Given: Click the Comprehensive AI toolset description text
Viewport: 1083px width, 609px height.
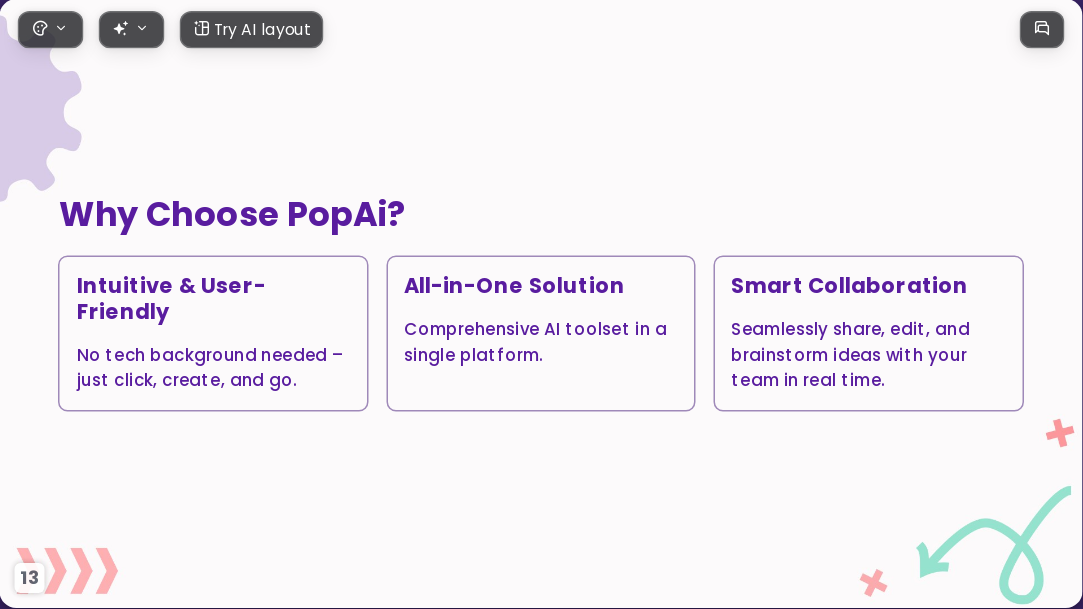Looking at the screenshot, I should (x=535, y=342).
